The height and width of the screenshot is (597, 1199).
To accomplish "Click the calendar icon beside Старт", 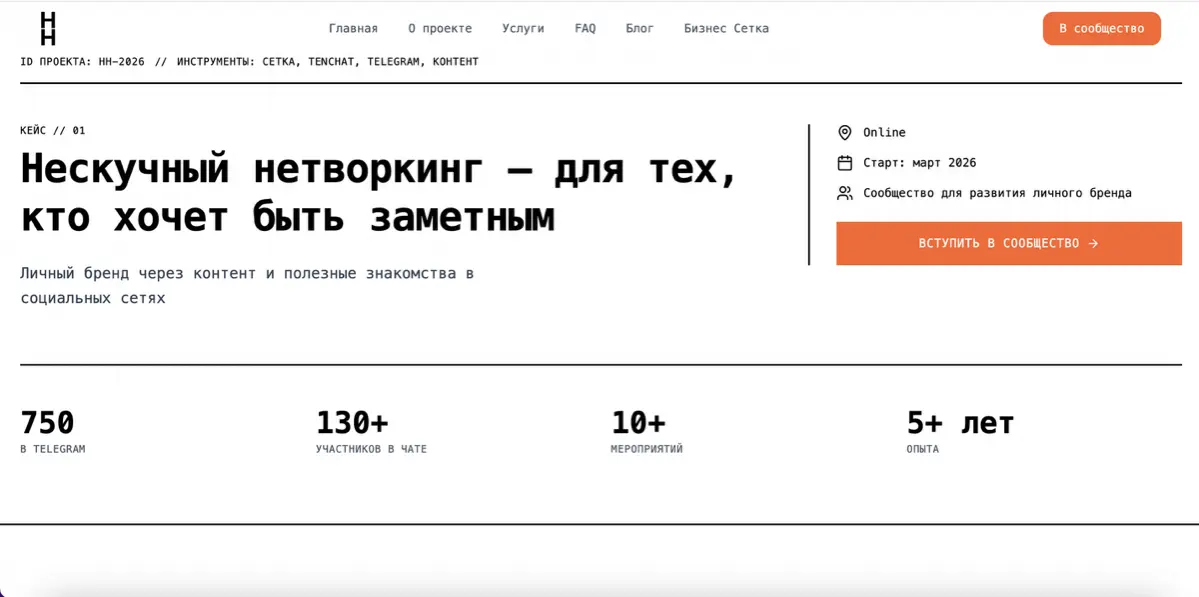I will [844, 163].
